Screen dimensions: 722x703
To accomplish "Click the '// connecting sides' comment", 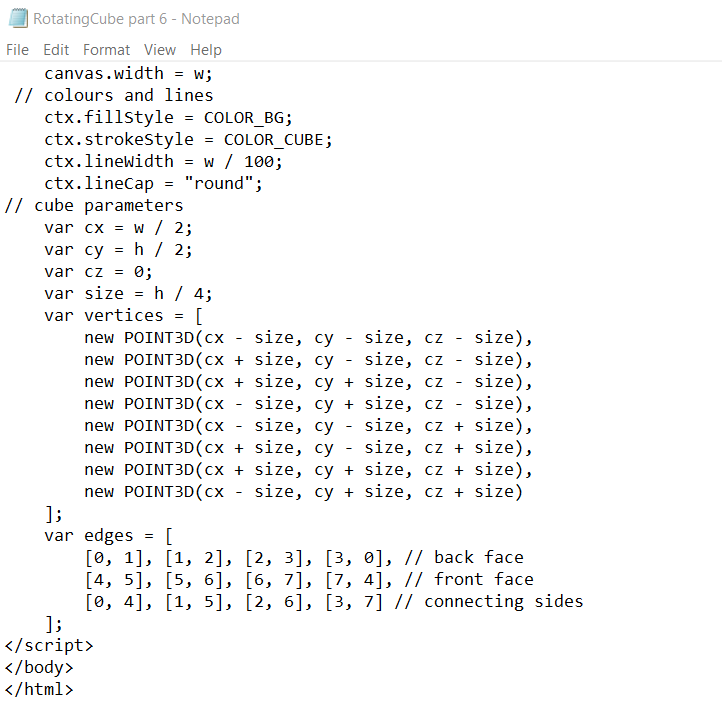I will click(x=489, y=602).
